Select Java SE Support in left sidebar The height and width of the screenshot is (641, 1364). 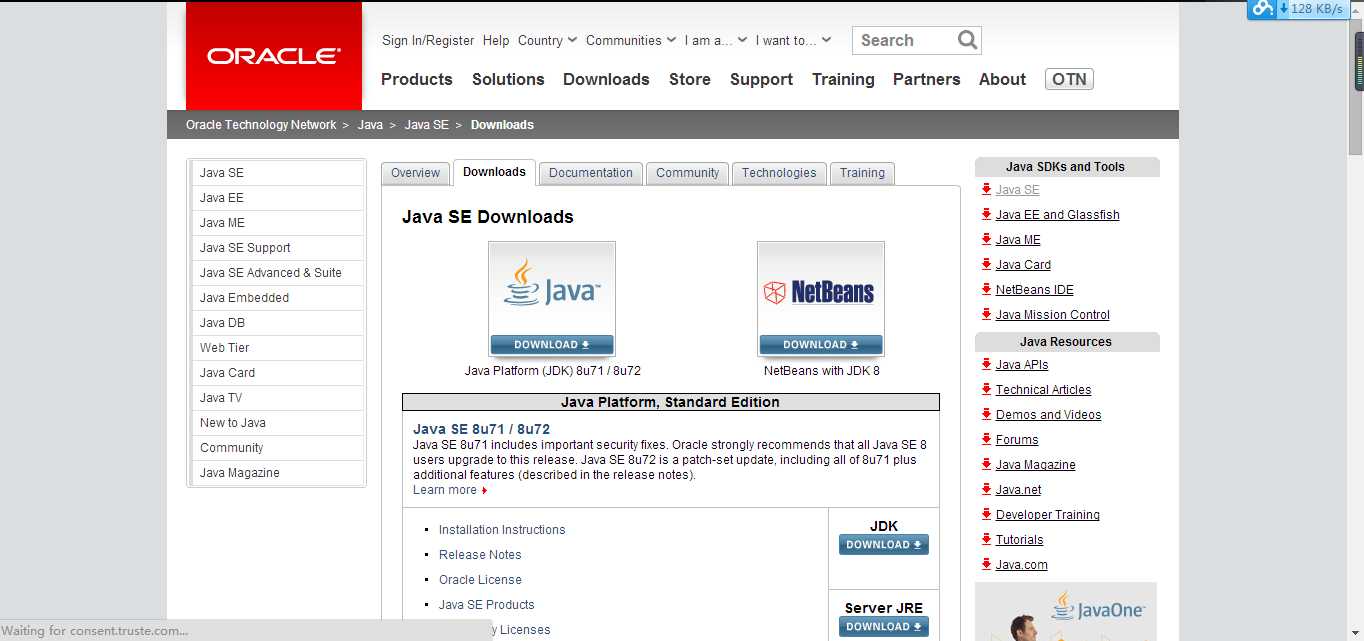click(x=277, y=248)
